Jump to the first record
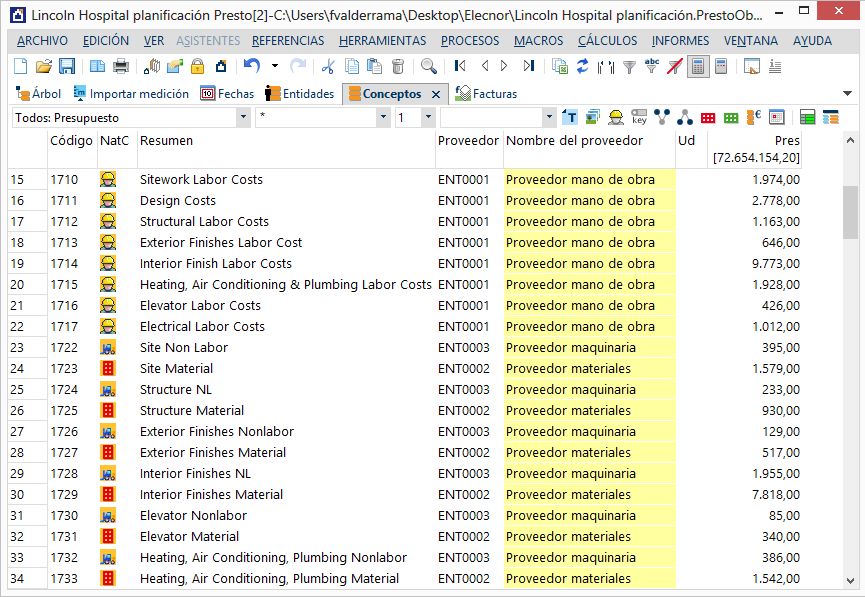This screenshot has height=597, width=865. tap(460, 66)
